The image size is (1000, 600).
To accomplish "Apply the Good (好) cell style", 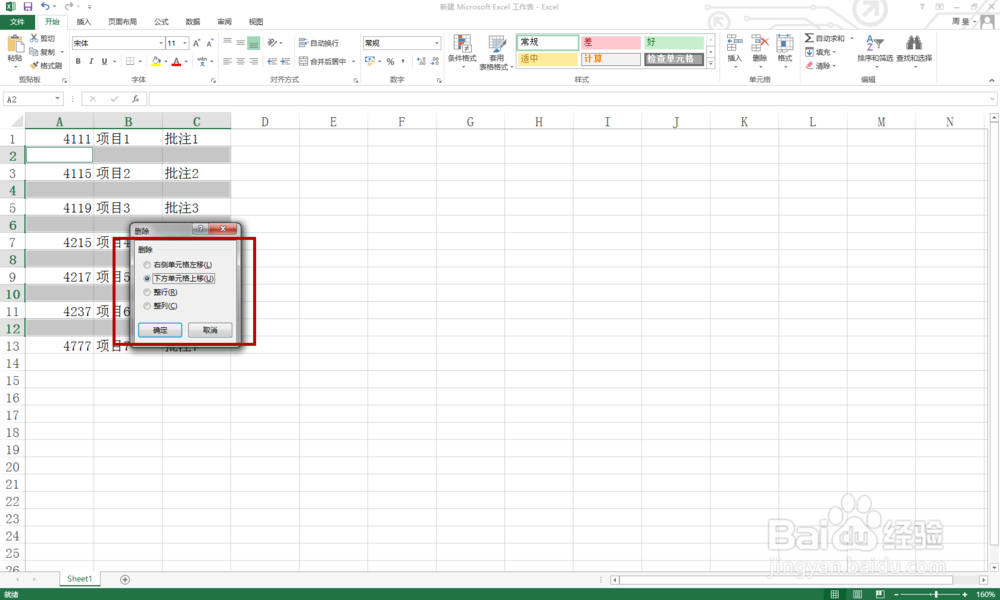I will tap(674, 42).
